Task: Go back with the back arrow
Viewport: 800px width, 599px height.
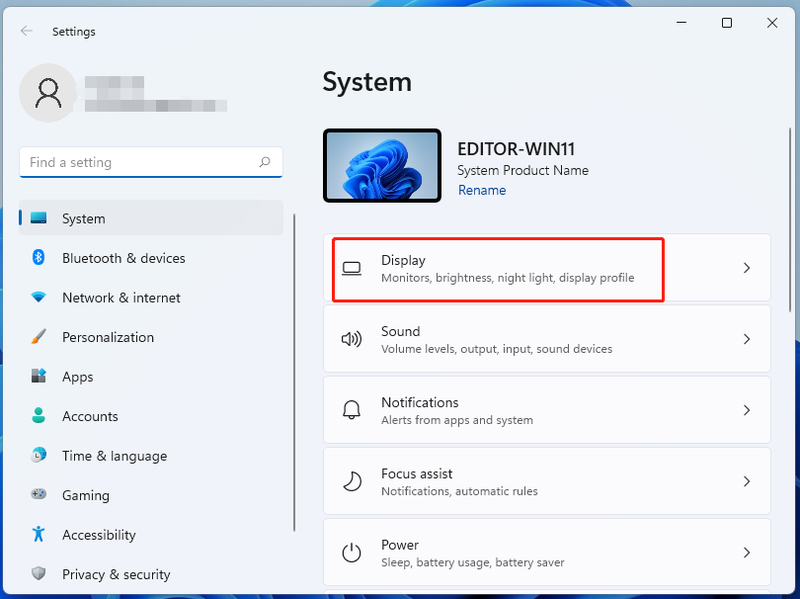Action: pos(27,31)
